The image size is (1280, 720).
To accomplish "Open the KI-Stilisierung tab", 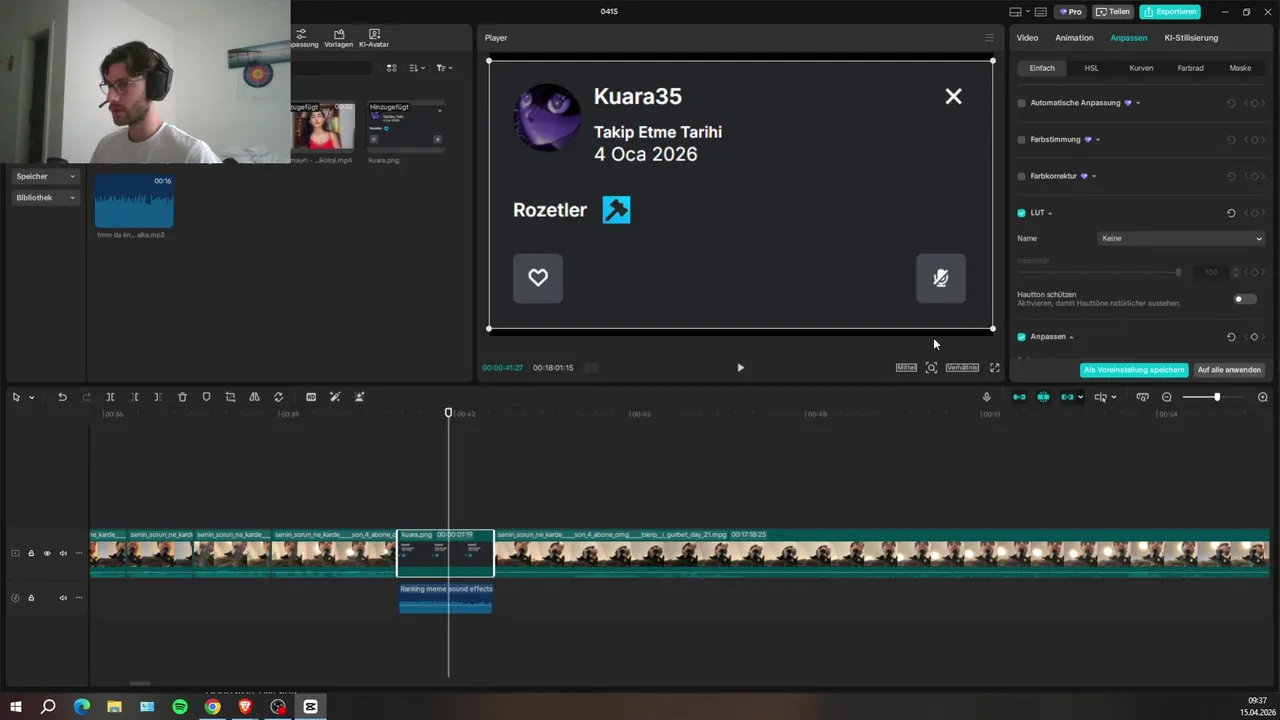I will click(1191, 38).
